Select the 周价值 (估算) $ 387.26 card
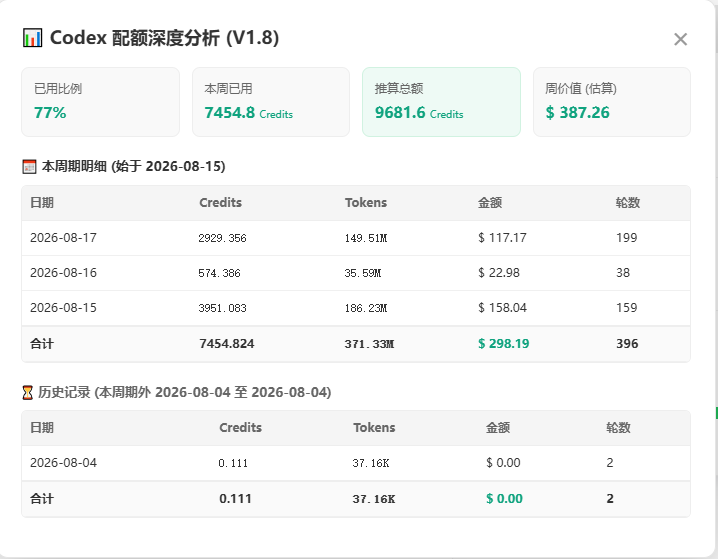 click(612, 102)
